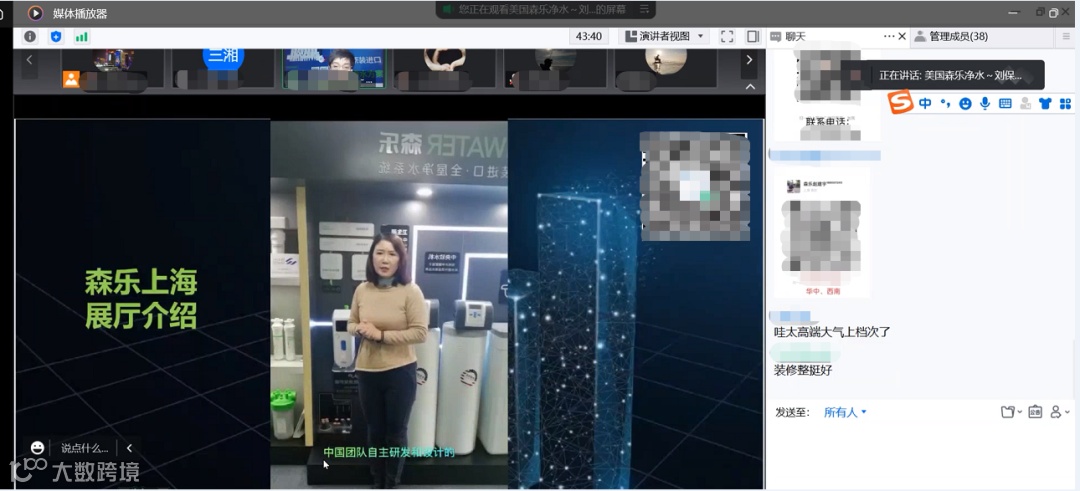Open the emoji reaction smiley button

pos(38,448)
